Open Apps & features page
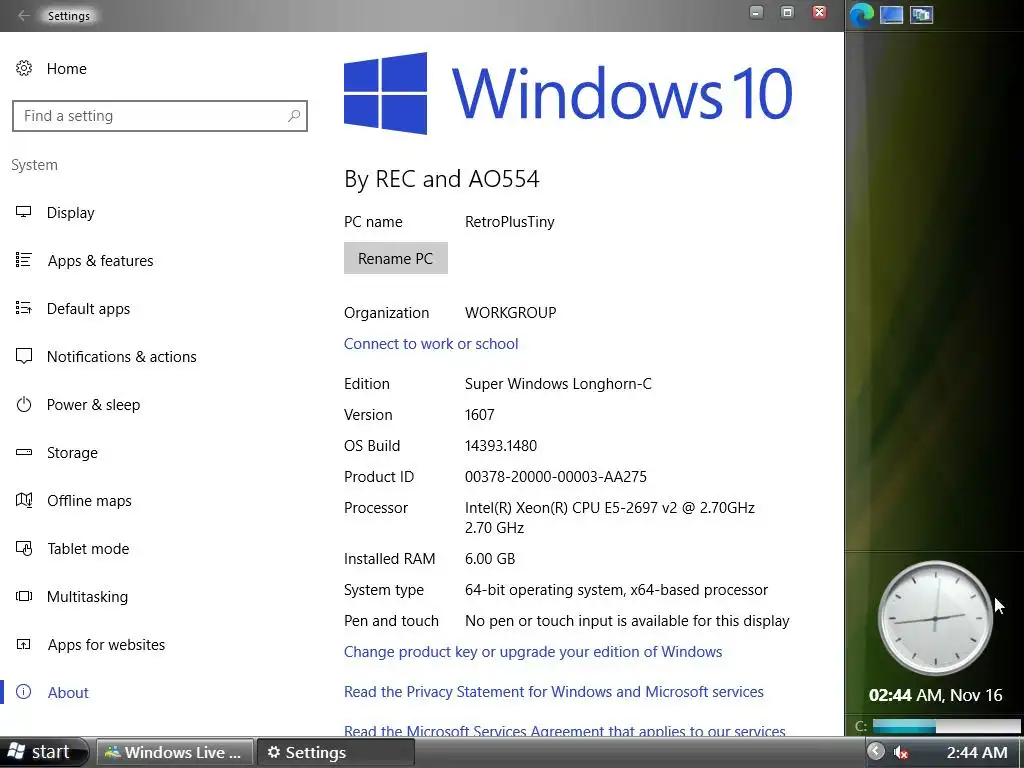Image resolution: width=1024 pixels, height=768 pixels. 101,261
